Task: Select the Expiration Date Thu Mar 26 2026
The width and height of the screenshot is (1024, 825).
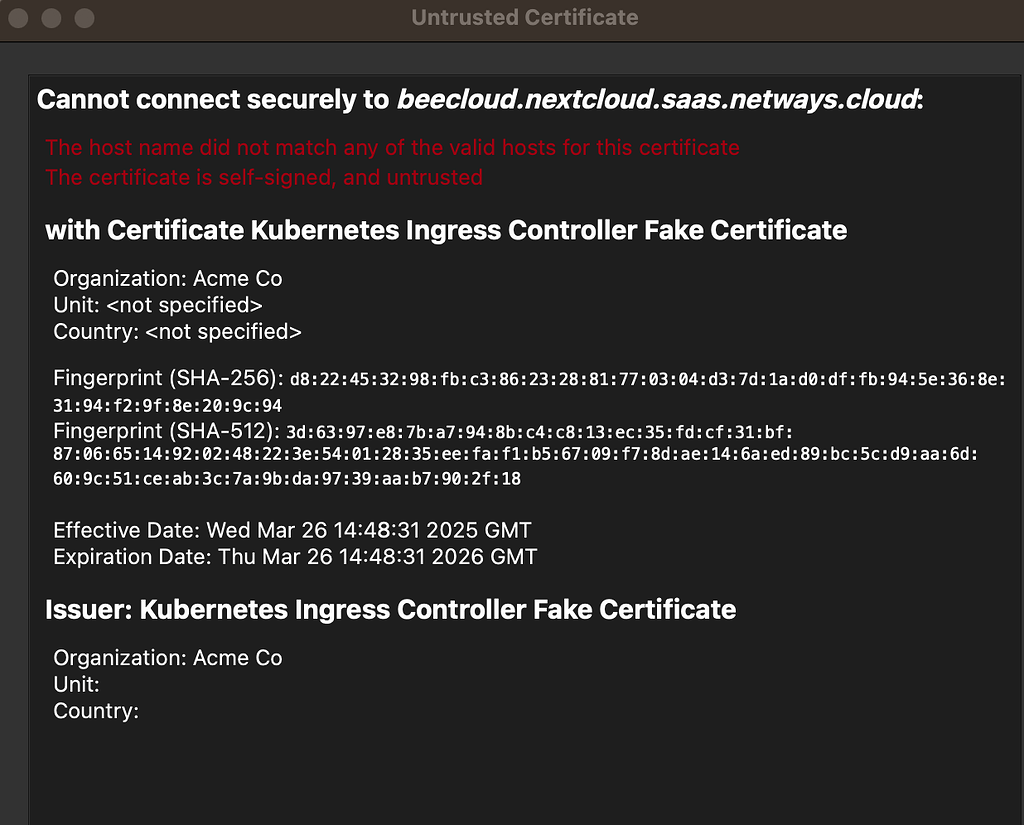Action: pyautogui.click(x=296, y=557)
